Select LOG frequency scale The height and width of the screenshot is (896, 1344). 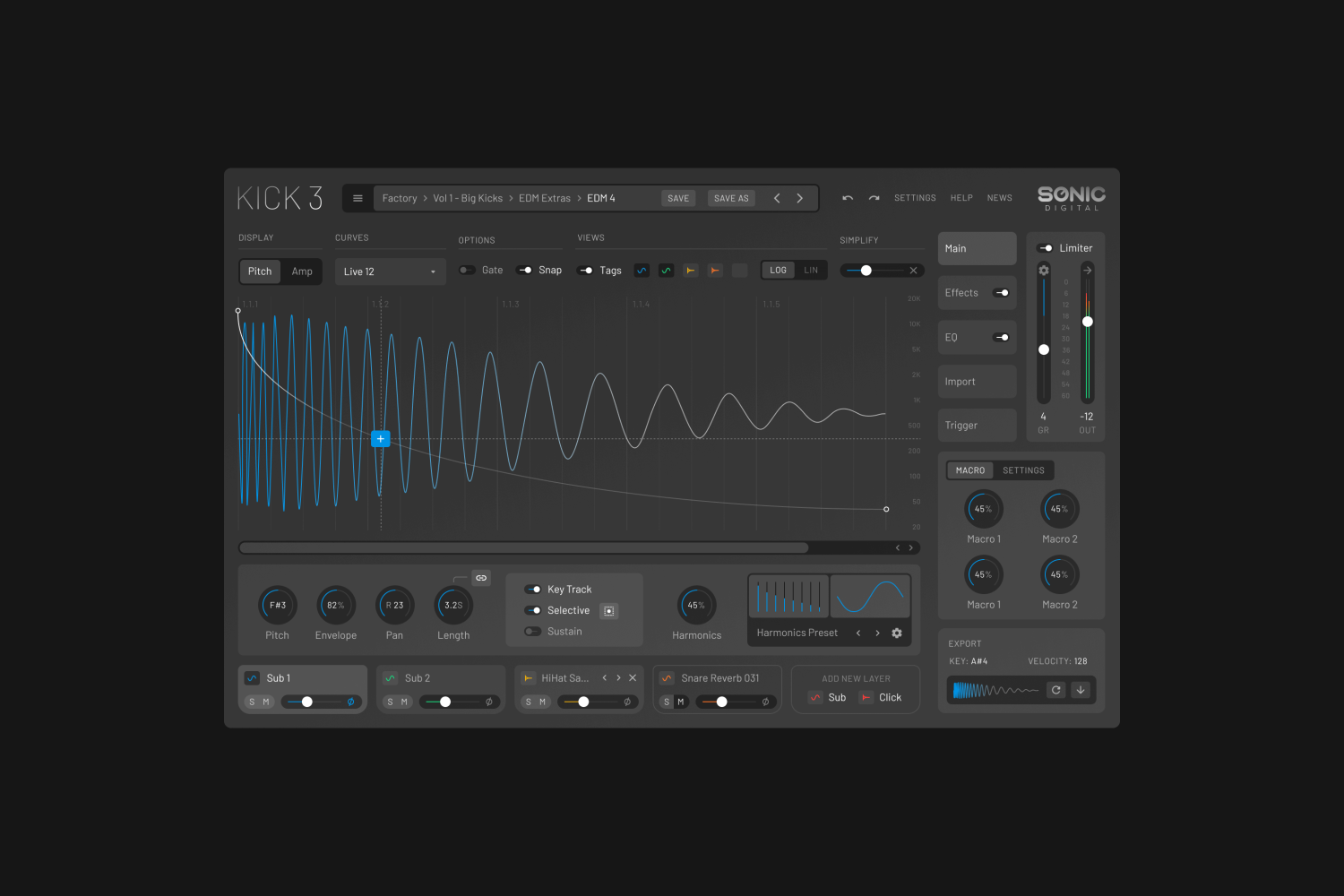coord(779,271)
